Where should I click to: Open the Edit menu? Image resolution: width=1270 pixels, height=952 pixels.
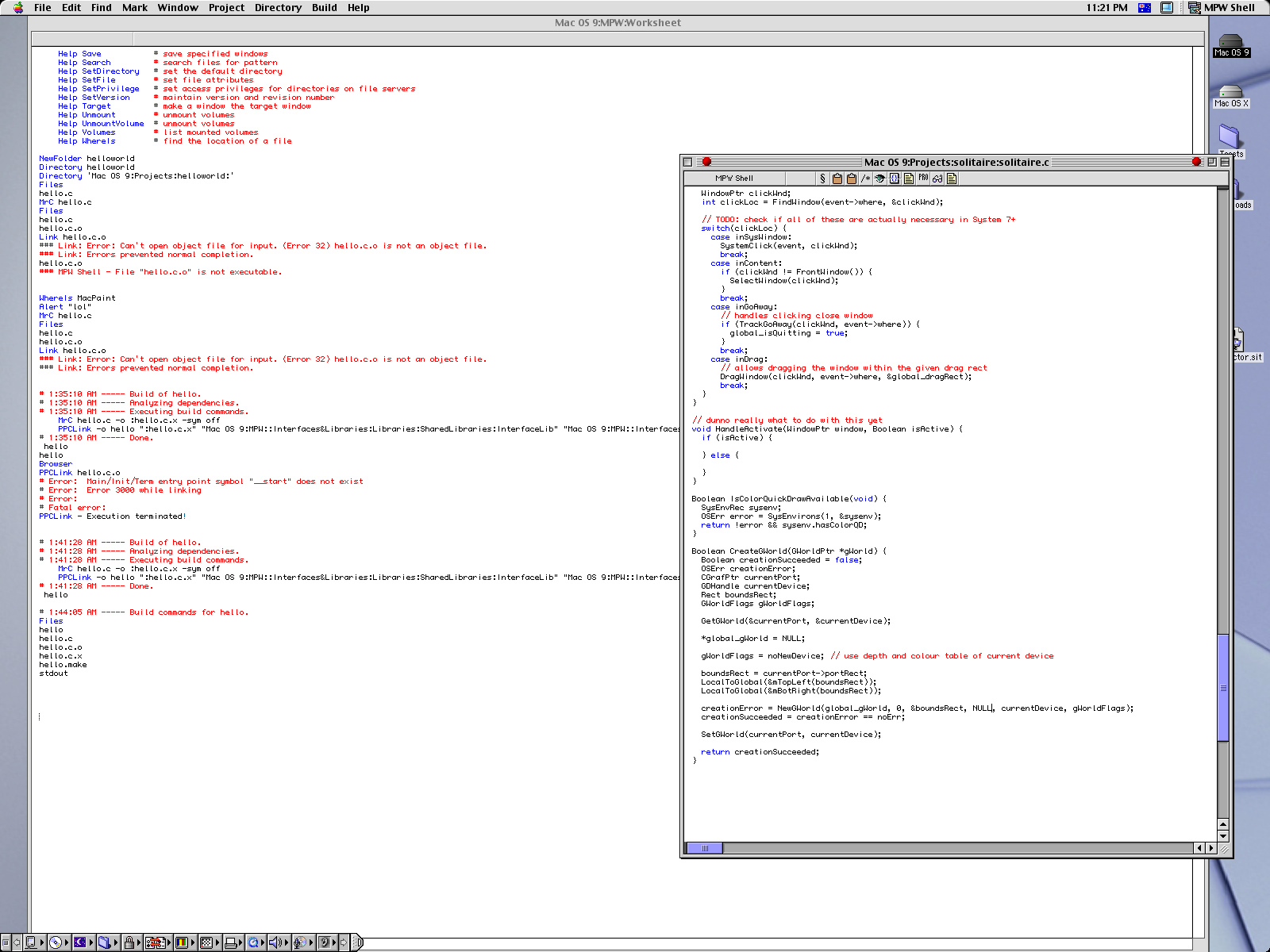(71, 7)
